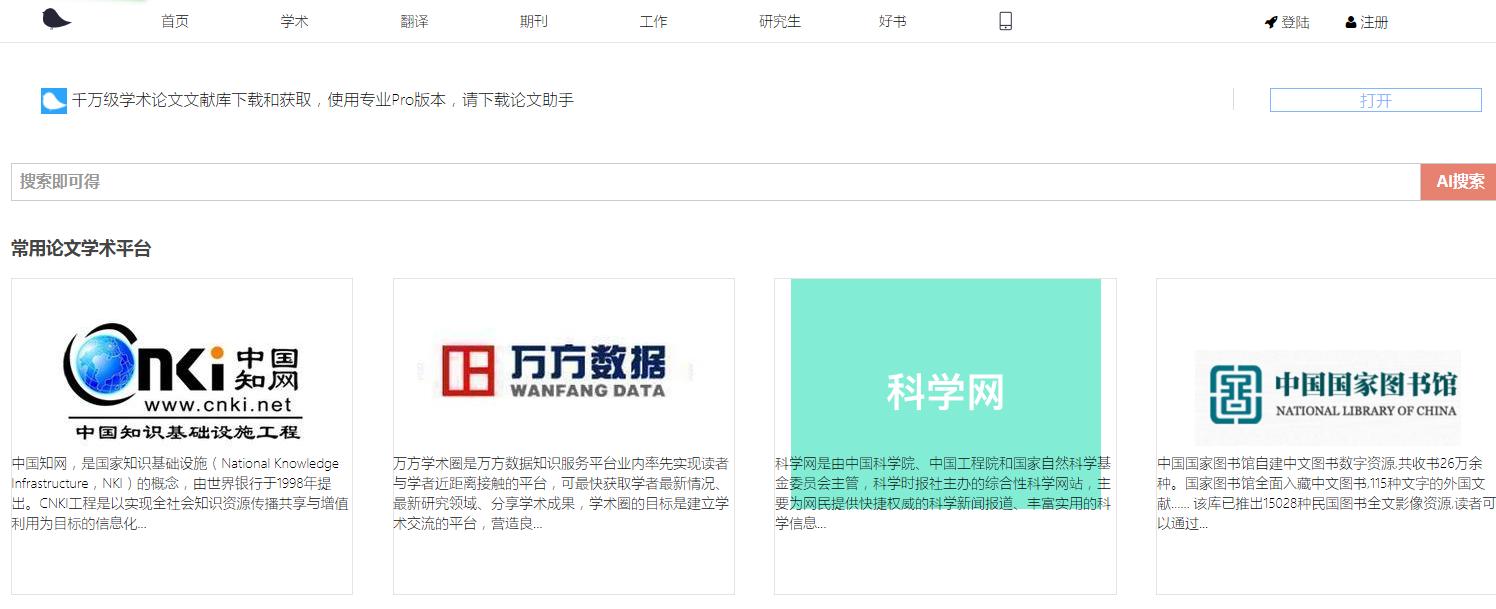Click the 注册 register link

point(1373,21)
